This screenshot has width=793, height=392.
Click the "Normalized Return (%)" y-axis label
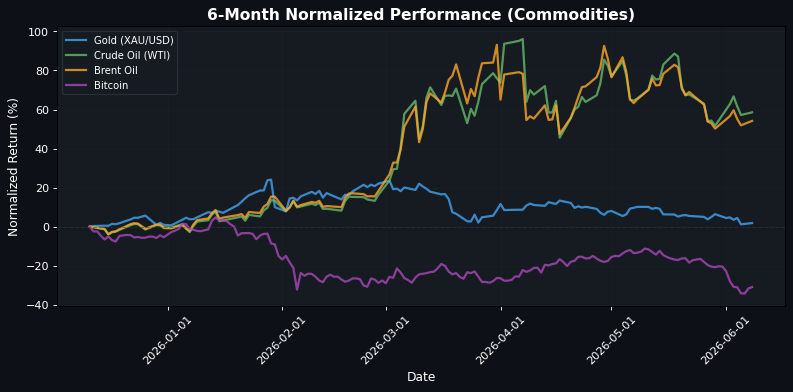coord(13,166)
